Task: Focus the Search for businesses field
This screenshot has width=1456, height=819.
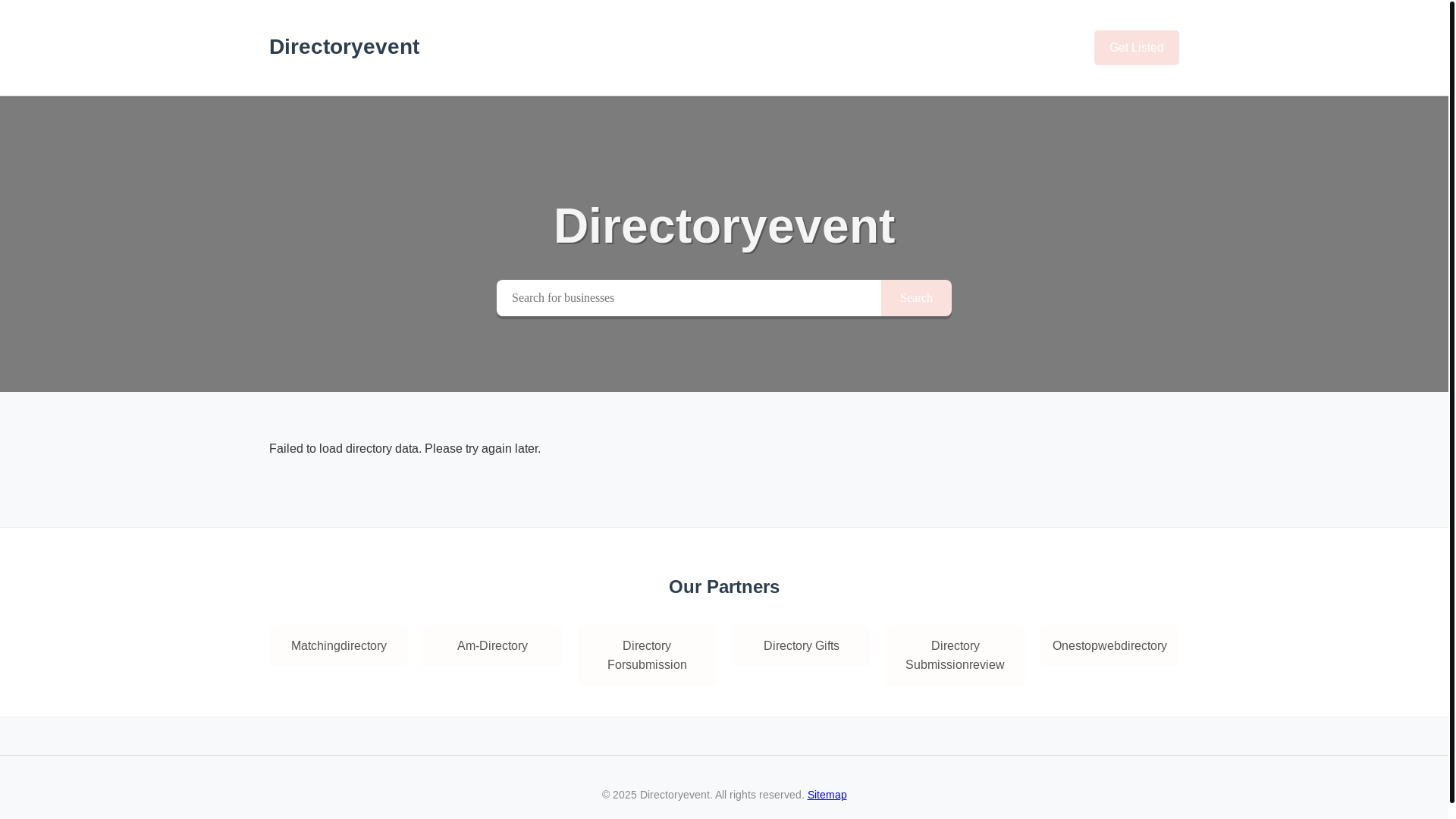Action: (689, 298)
